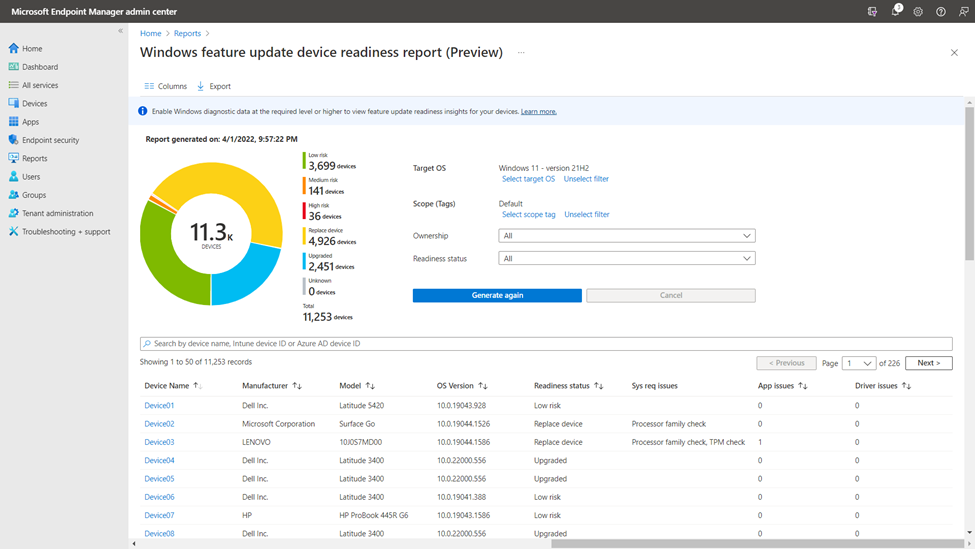Open the page number dropdown

click(x=858, y=363)
